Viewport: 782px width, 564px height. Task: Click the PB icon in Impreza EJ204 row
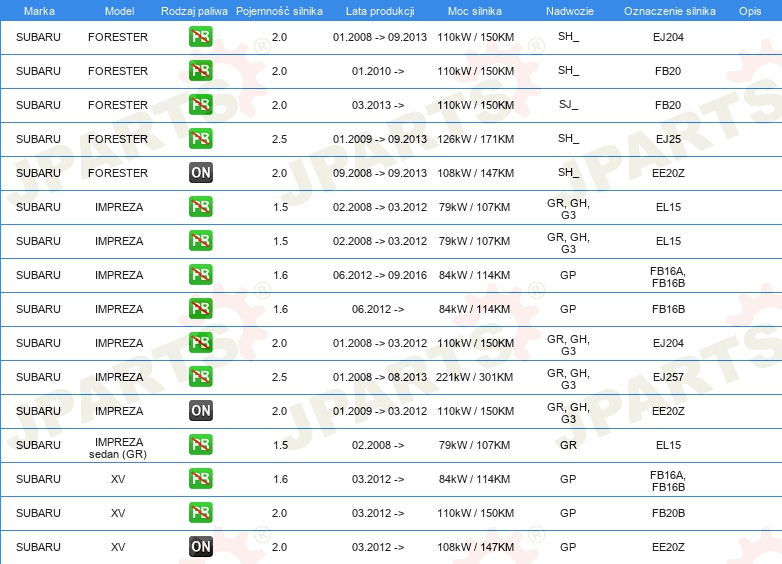pyautogui.click(x=200, y=343)
